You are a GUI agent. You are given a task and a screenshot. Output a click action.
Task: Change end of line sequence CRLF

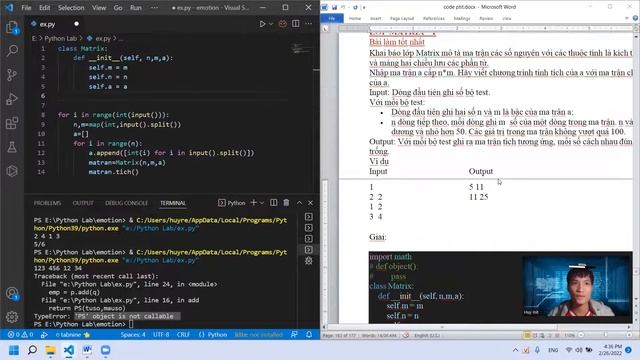(x=183, y=335)
